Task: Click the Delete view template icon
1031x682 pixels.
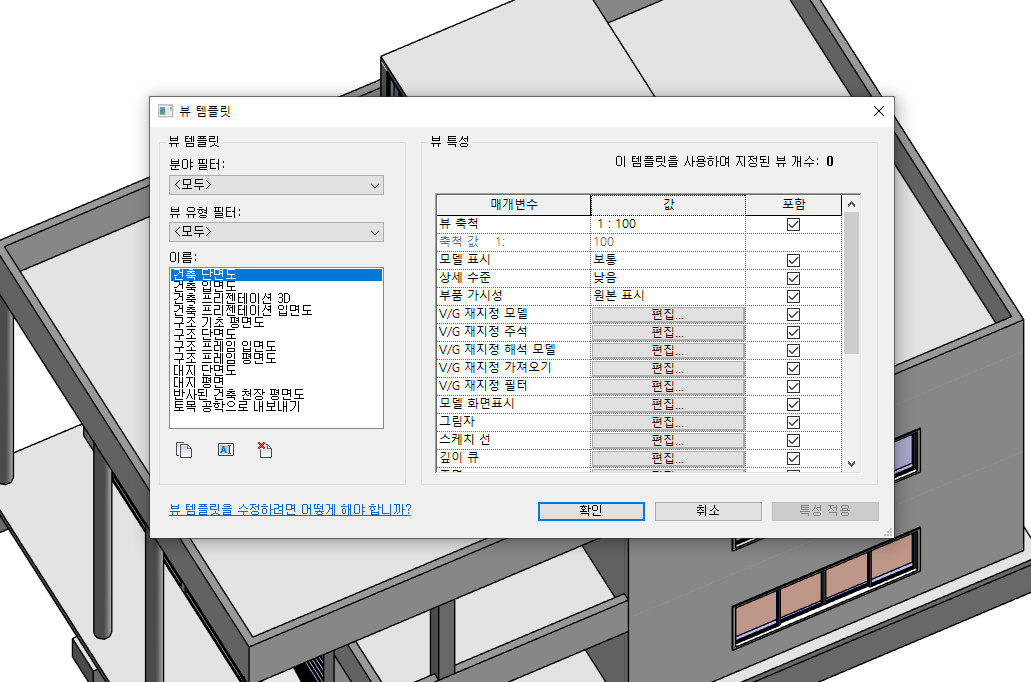Action: tap(265, 450)
